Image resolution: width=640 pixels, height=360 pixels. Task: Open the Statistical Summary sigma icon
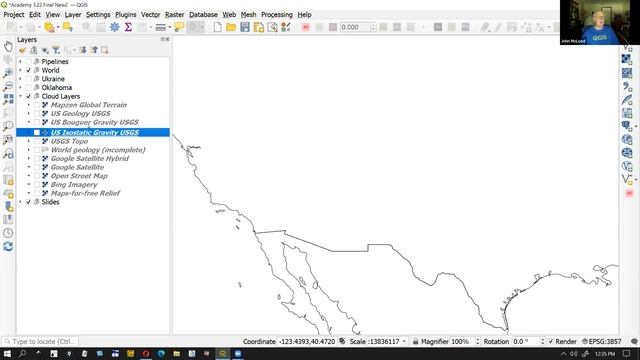pos(128,27)
